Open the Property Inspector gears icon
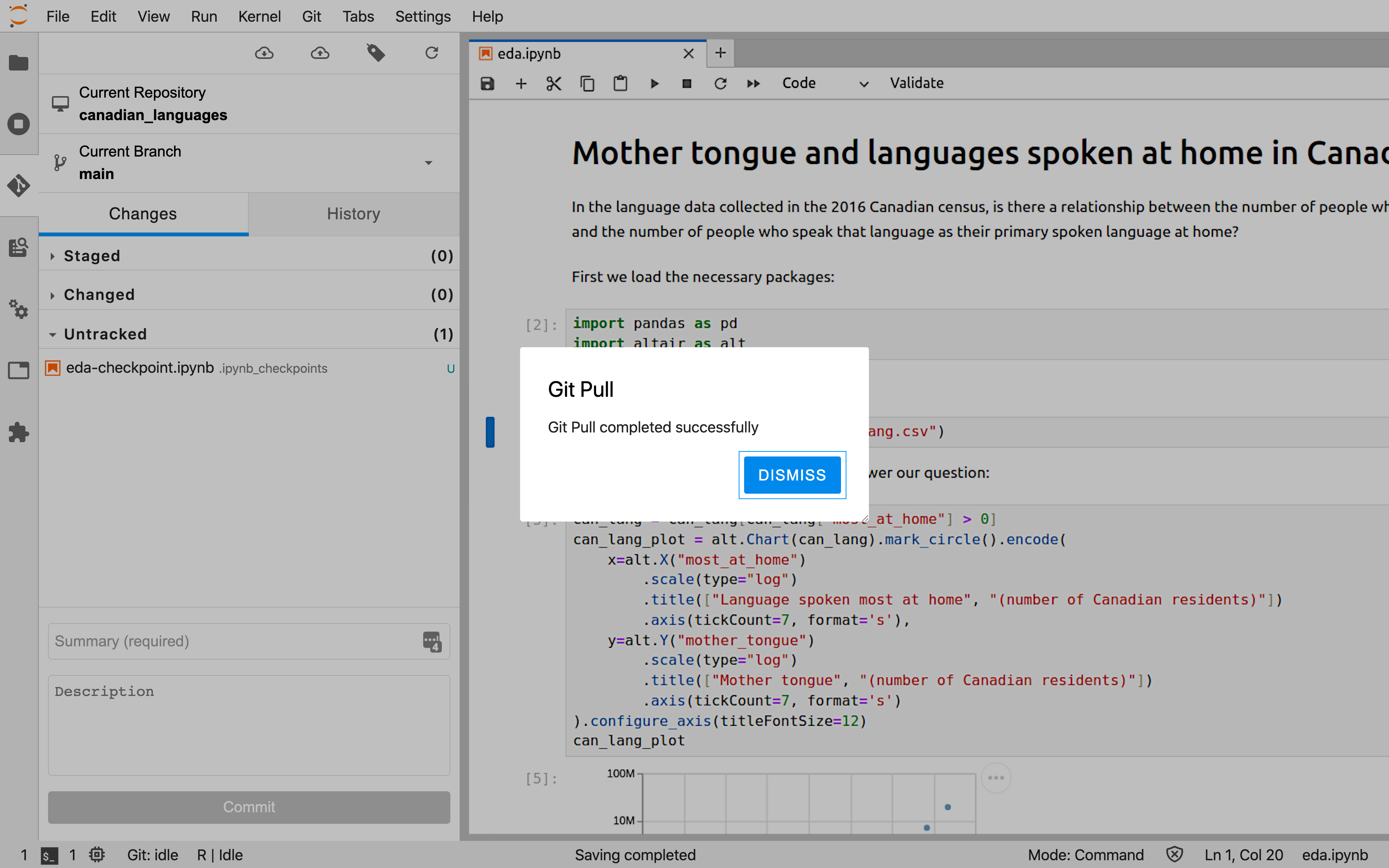This screenshot has width=1389, height=868. (x=19, y=309)
